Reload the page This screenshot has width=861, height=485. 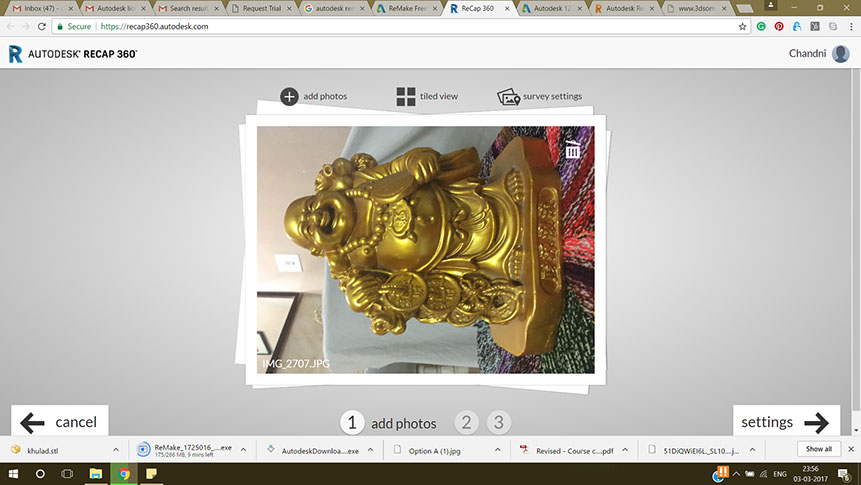[42, 26]
